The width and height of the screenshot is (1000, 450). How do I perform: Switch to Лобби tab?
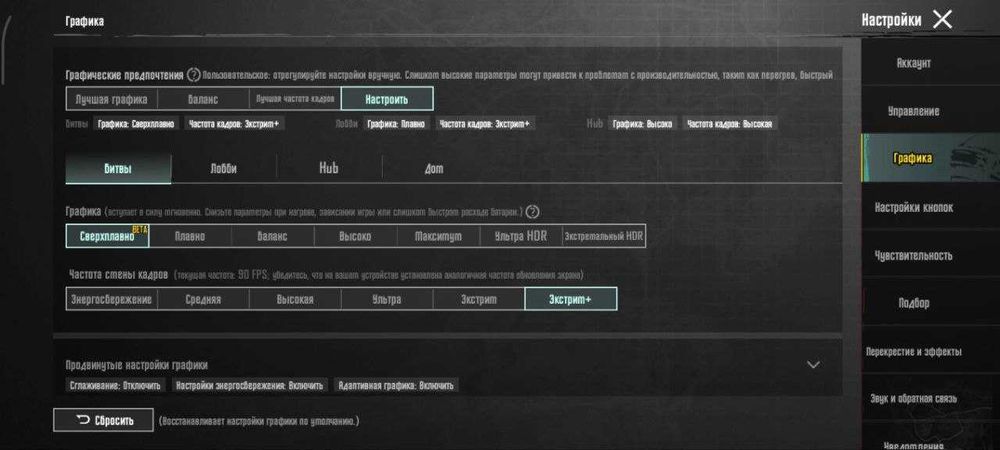224,169
